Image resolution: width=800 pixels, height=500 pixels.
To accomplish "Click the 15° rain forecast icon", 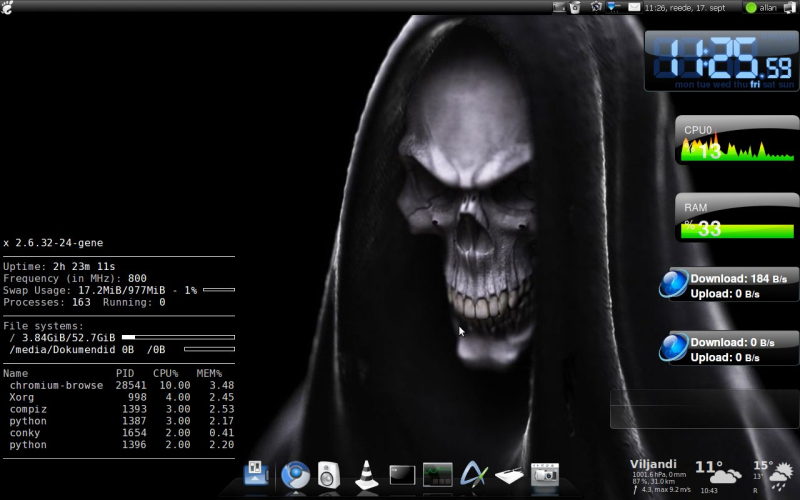I will [x=782, y=476].
